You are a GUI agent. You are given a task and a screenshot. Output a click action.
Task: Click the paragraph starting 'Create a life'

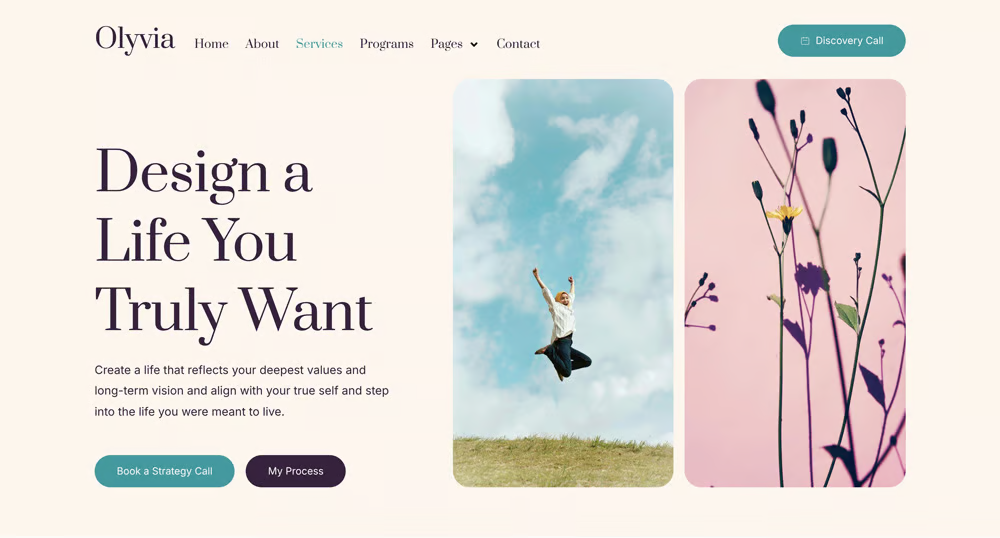[x=242, y=391]
